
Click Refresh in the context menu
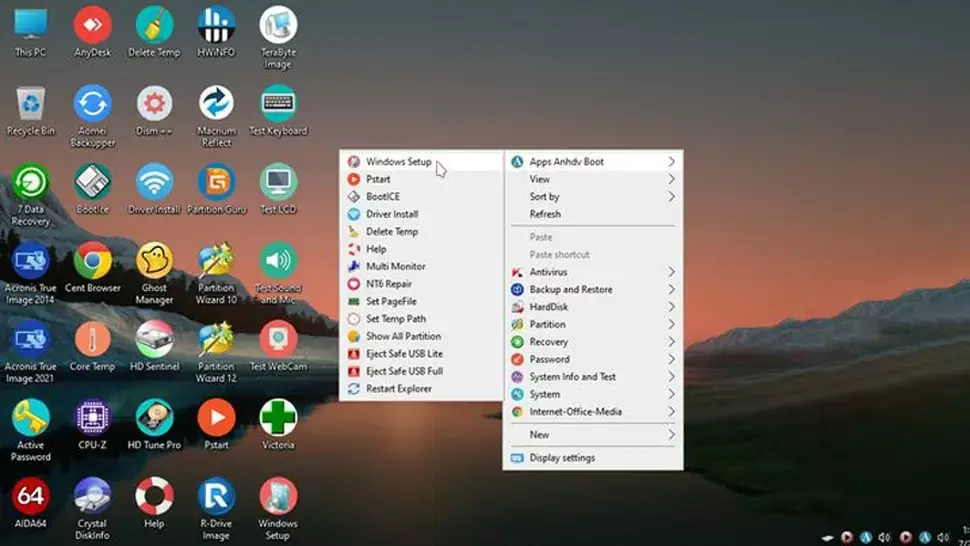(x=545, y=214)
